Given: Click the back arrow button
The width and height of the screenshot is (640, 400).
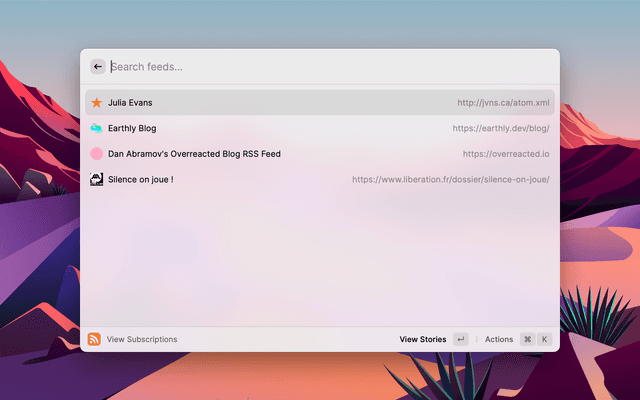Looking at the screenshot, I should (98, 67).
